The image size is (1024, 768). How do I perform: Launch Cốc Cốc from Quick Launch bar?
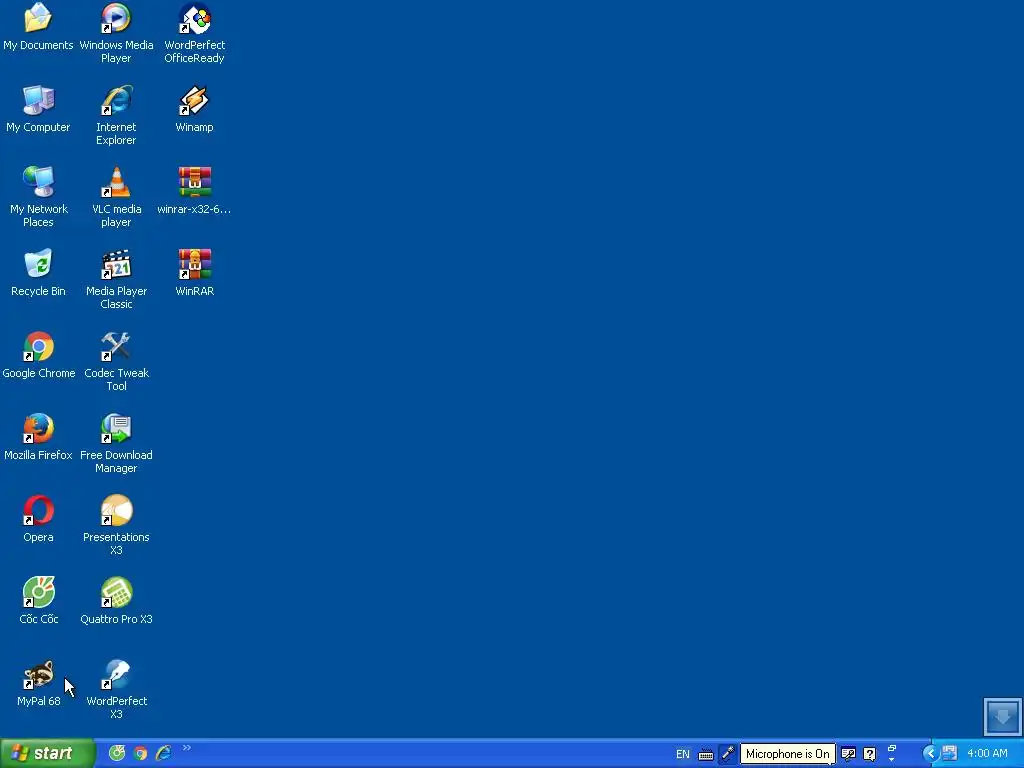(117, 754)
